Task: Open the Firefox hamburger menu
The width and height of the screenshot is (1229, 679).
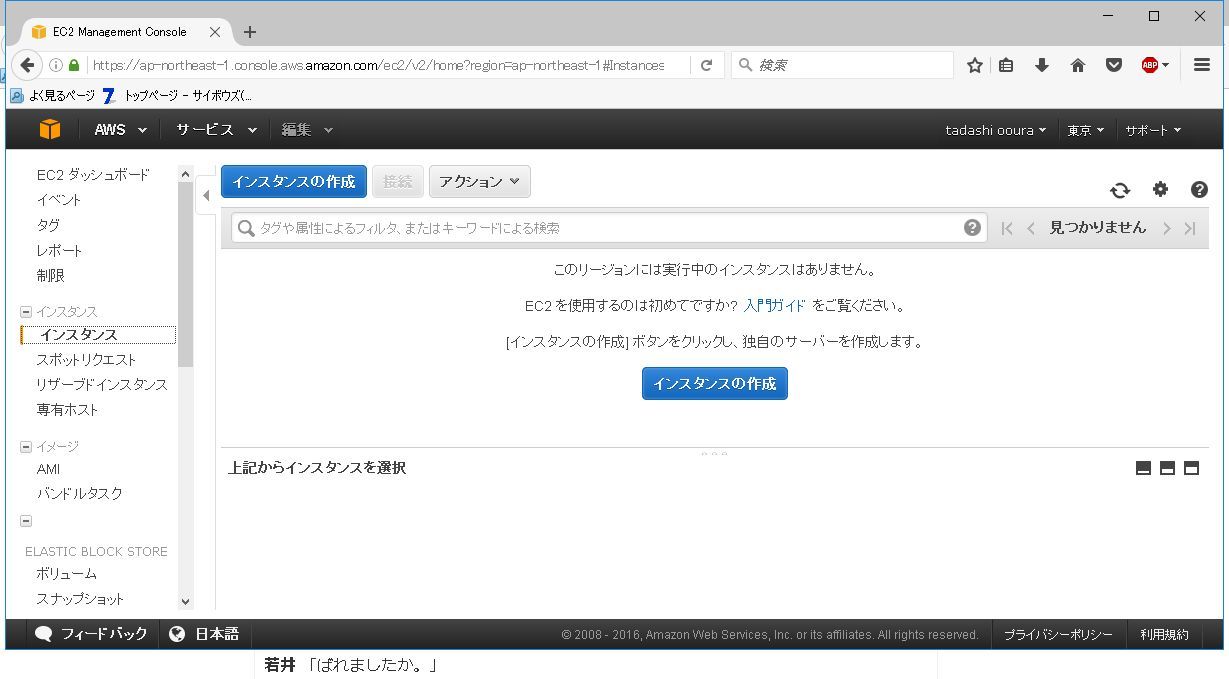Action: (1202, 65)
